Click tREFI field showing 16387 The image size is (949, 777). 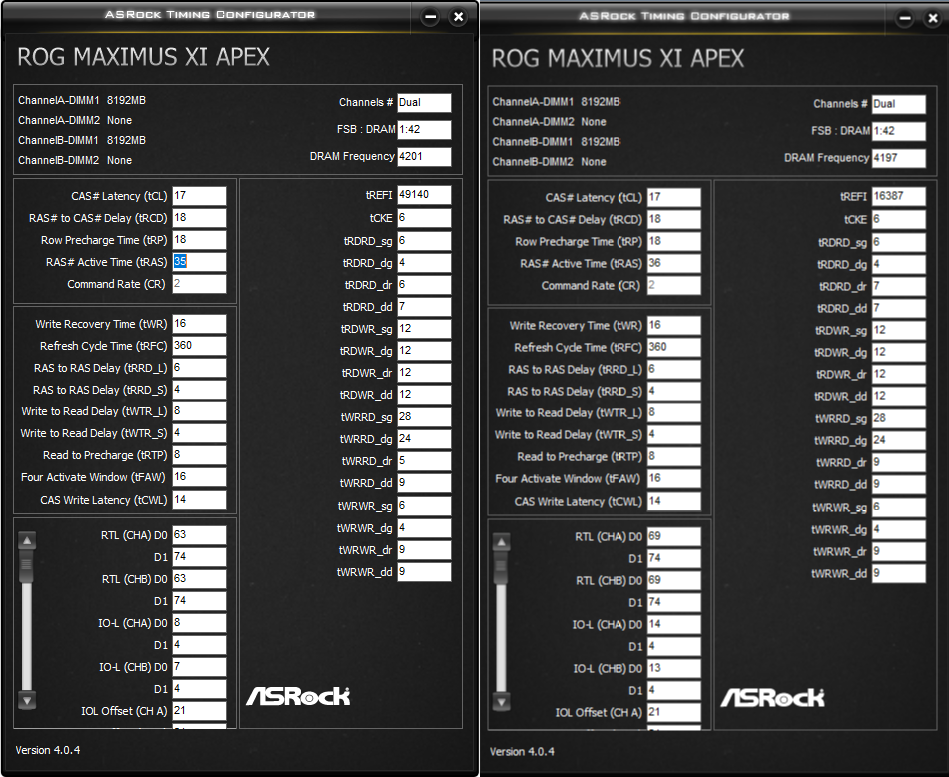pyautogui.click(x=899, y=197)
